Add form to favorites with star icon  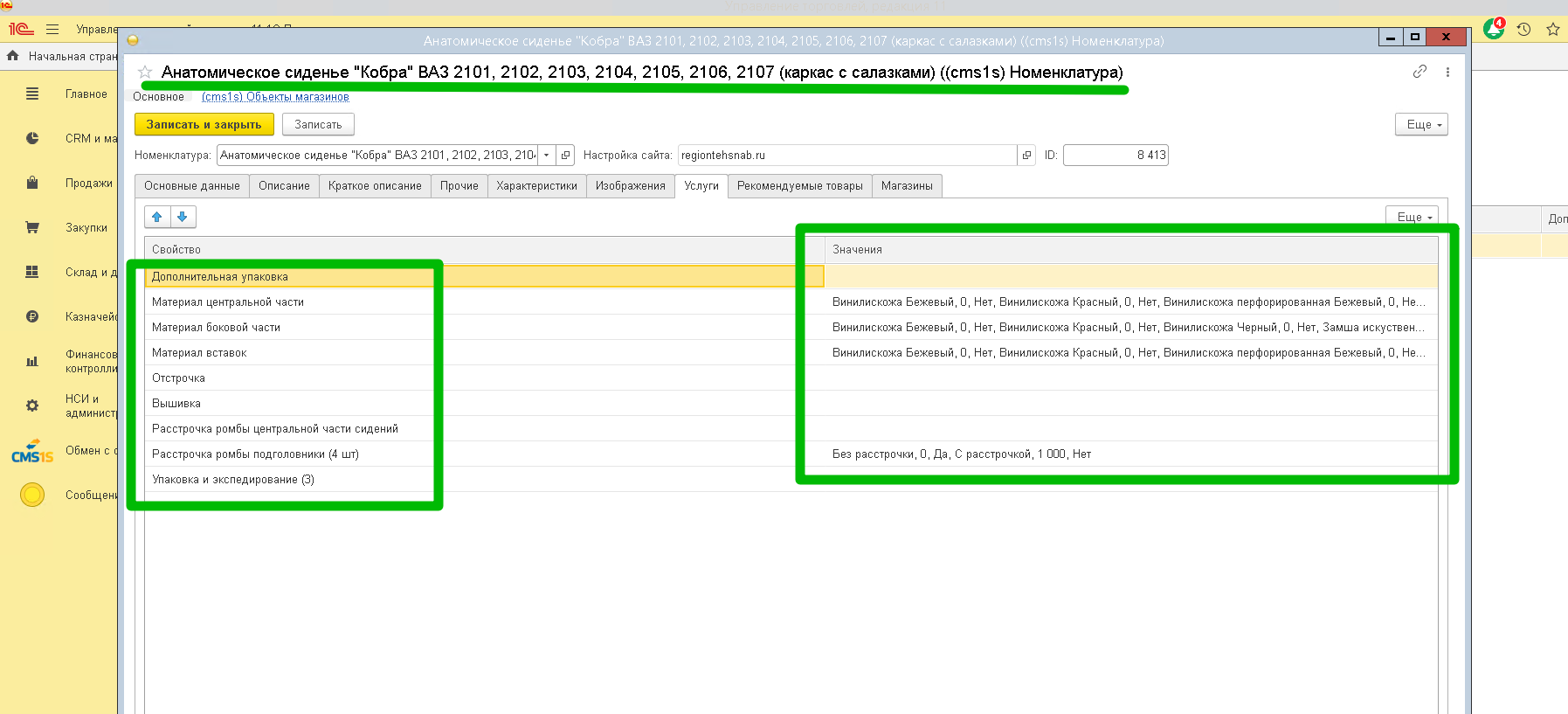pos(145,73)
